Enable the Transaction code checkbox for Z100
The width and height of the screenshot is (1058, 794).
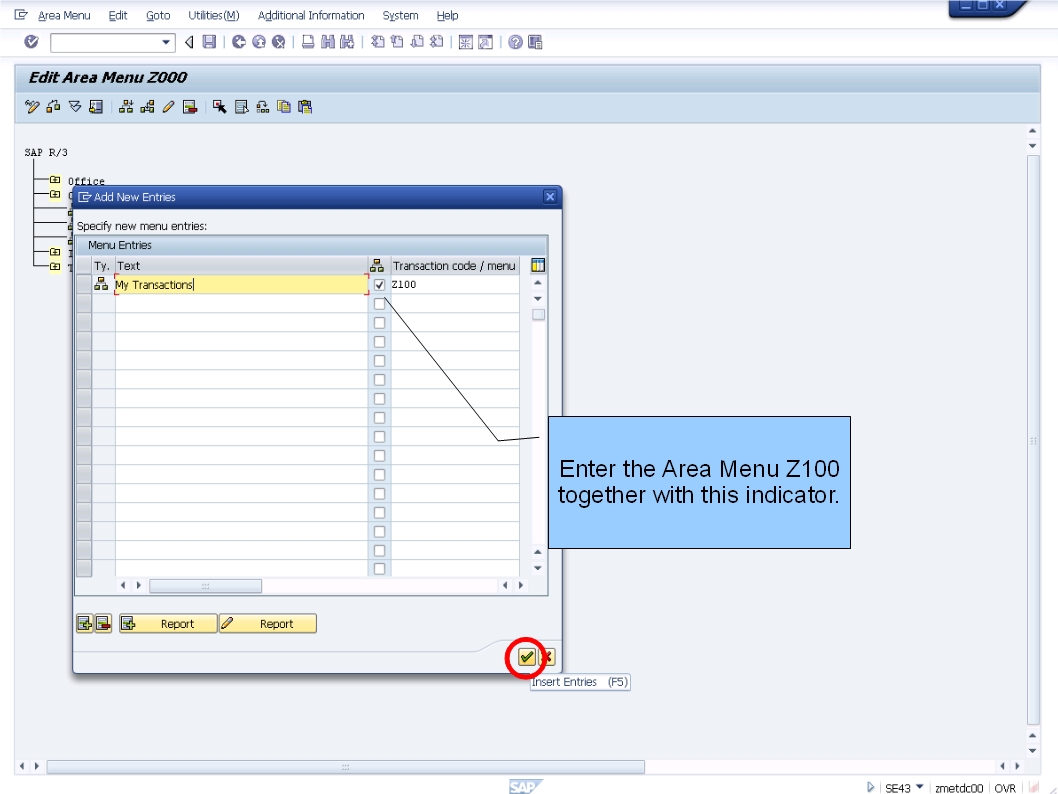[380, 284]
